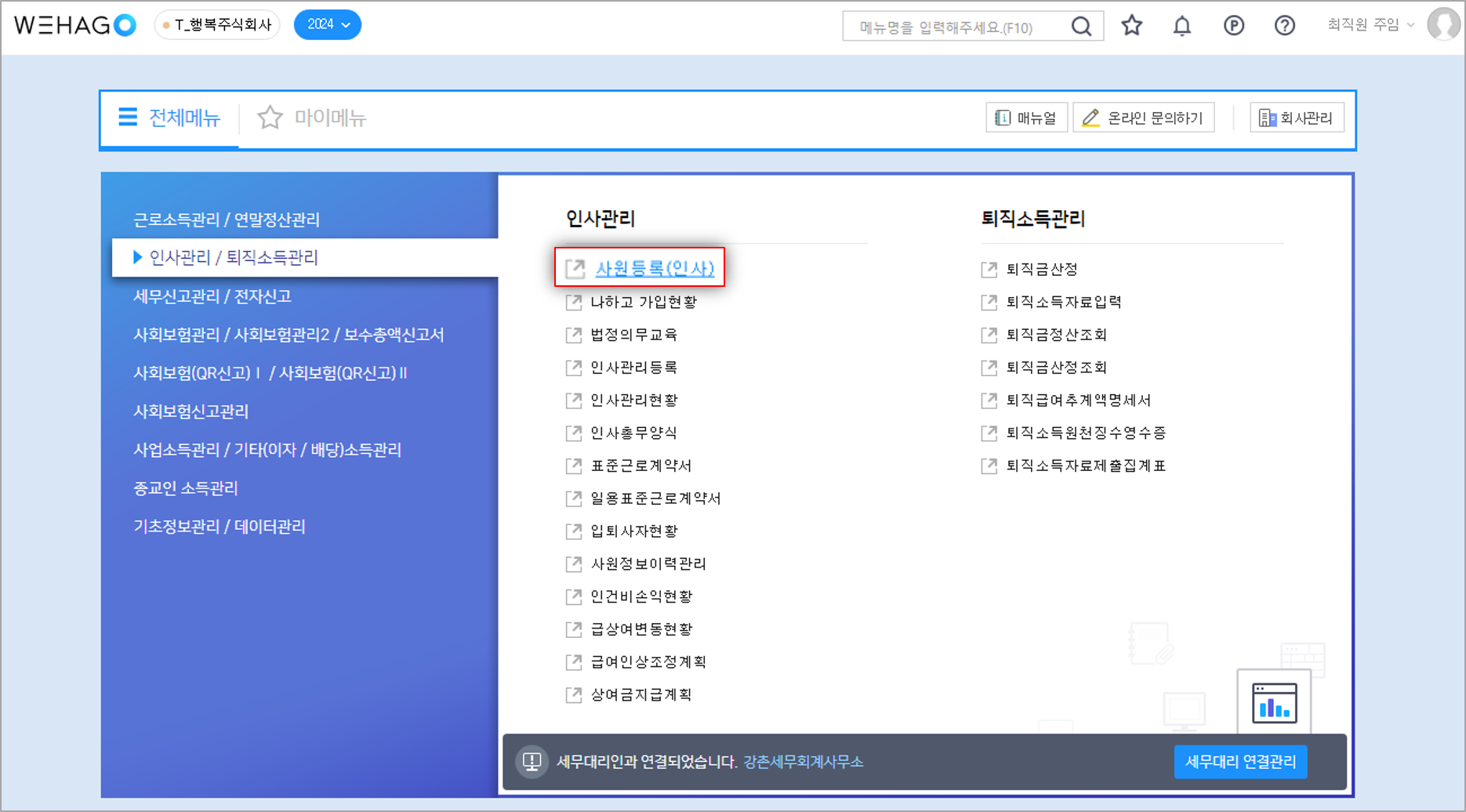This screenshot has height=812, width=1466.
Task: Open the 퇴직금산정 menu link
Action: (1041, 270)
